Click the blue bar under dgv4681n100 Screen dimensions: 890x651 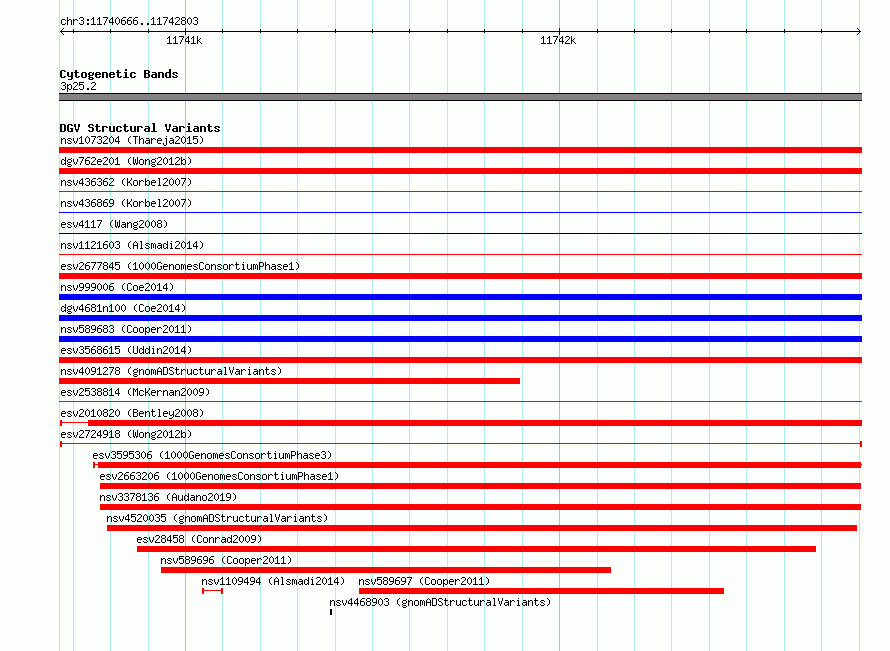coord(460,318)
